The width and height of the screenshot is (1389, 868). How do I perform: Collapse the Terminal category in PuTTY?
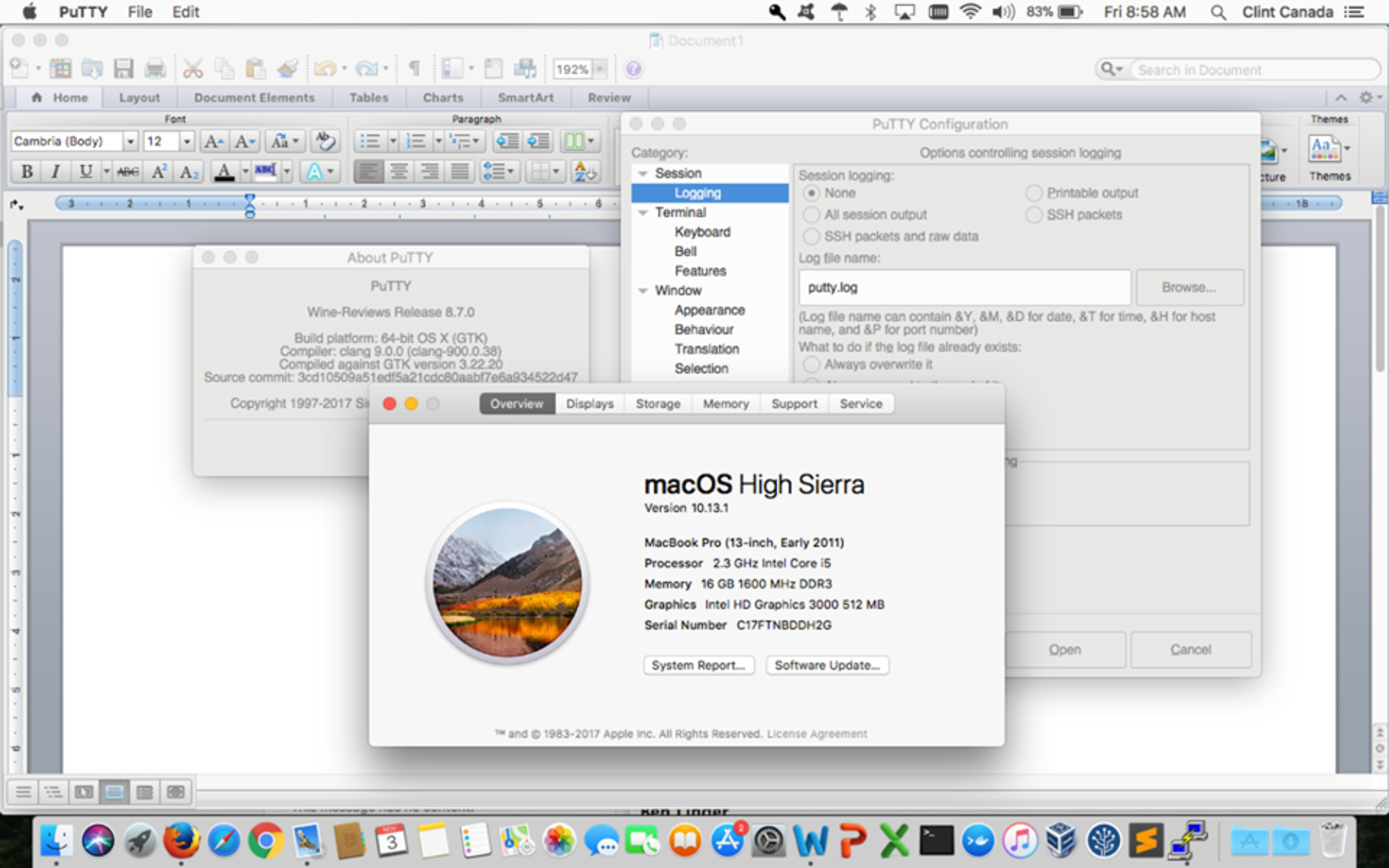coord(642,212)
